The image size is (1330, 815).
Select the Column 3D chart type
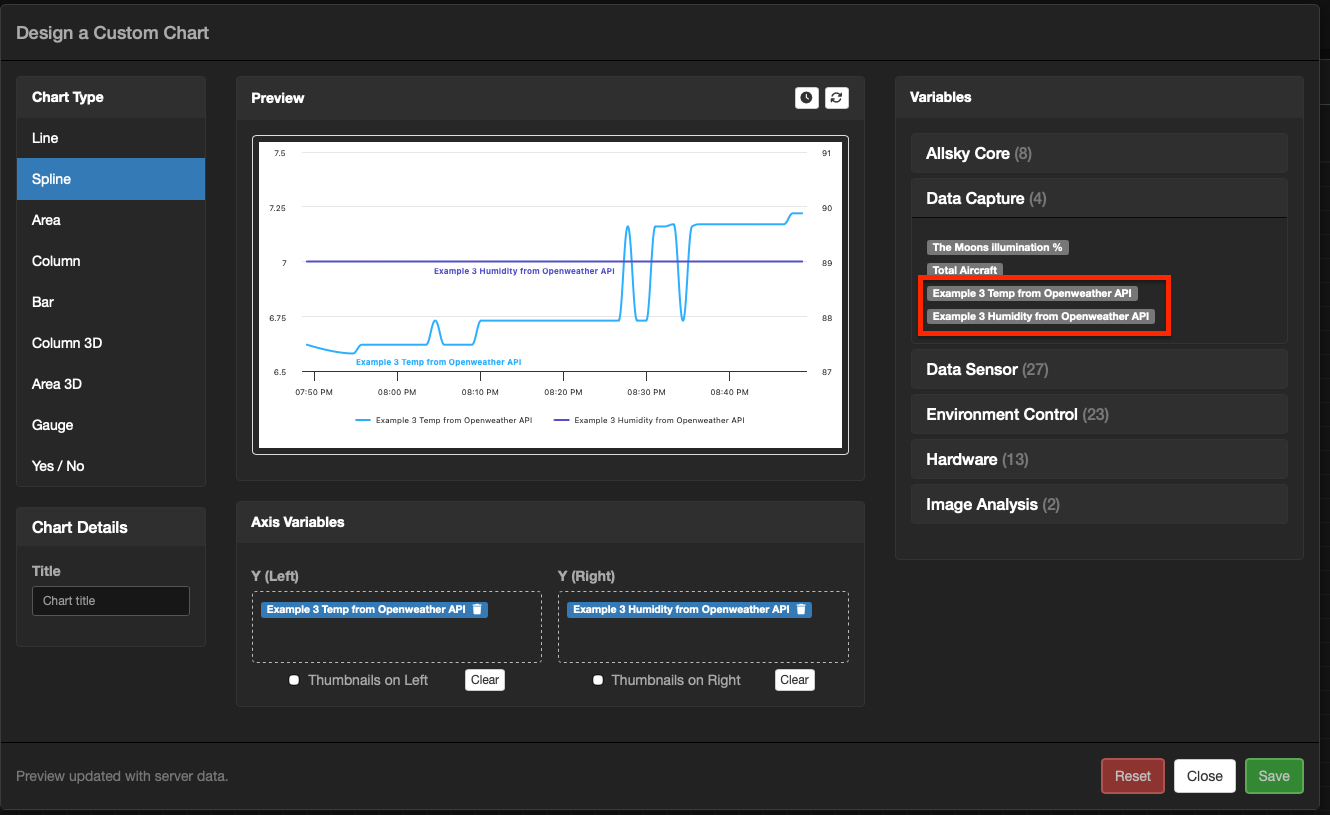point(67,343)
